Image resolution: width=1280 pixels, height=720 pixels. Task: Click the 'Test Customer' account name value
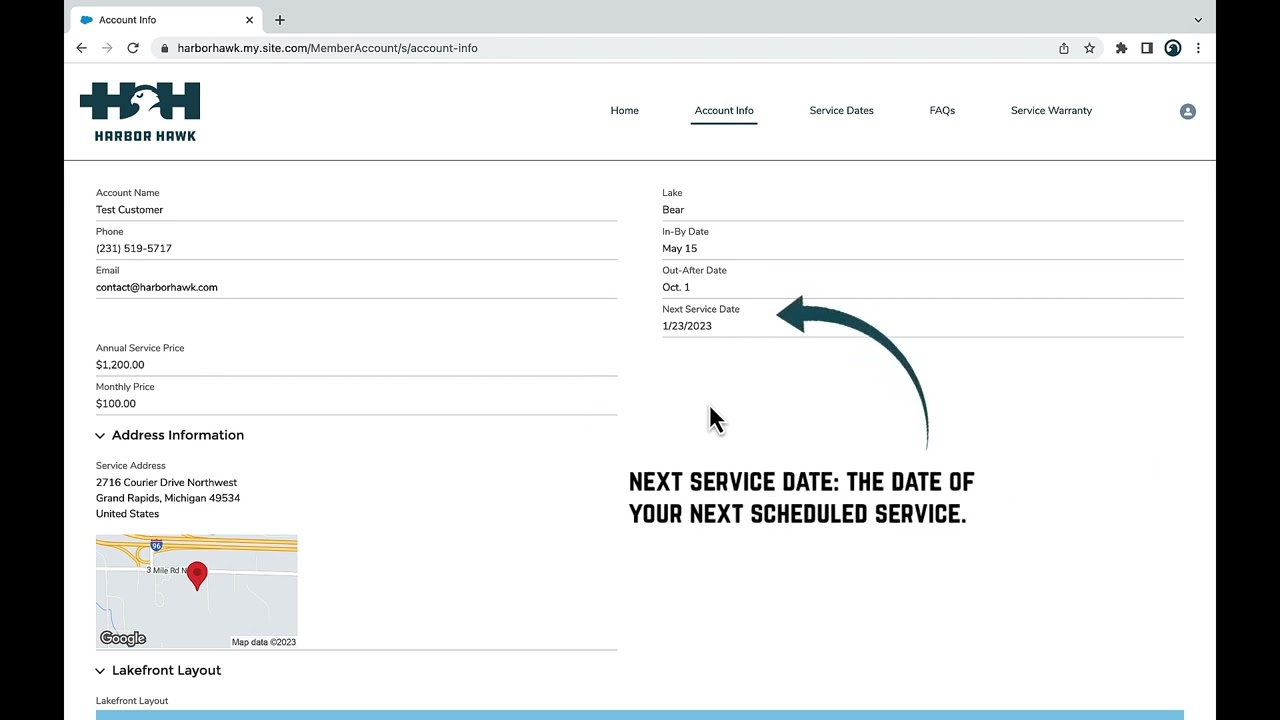[130, 210]
